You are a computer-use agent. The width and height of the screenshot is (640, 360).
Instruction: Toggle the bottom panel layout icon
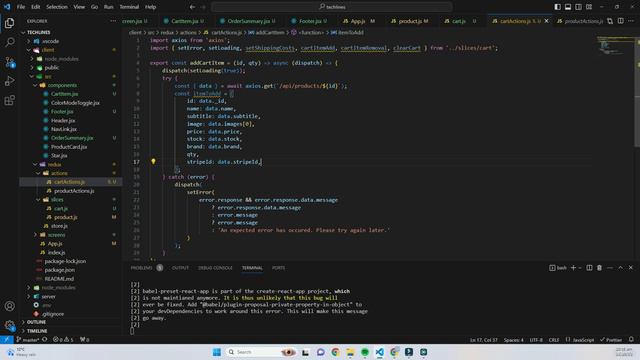click(568, 7)
